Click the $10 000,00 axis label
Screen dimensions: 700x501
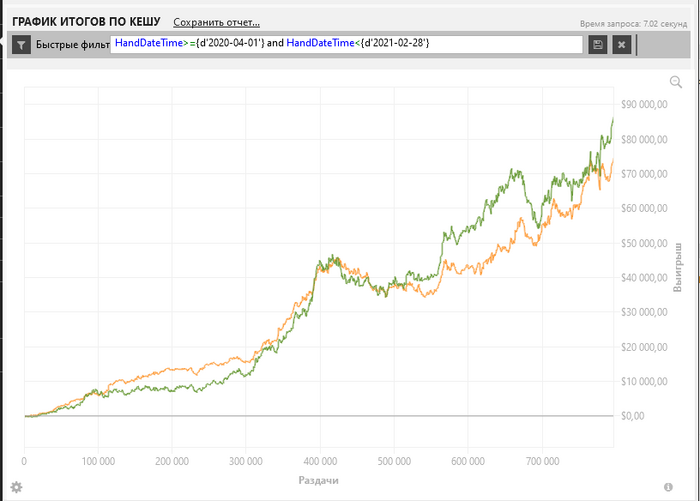click(644, 381)
